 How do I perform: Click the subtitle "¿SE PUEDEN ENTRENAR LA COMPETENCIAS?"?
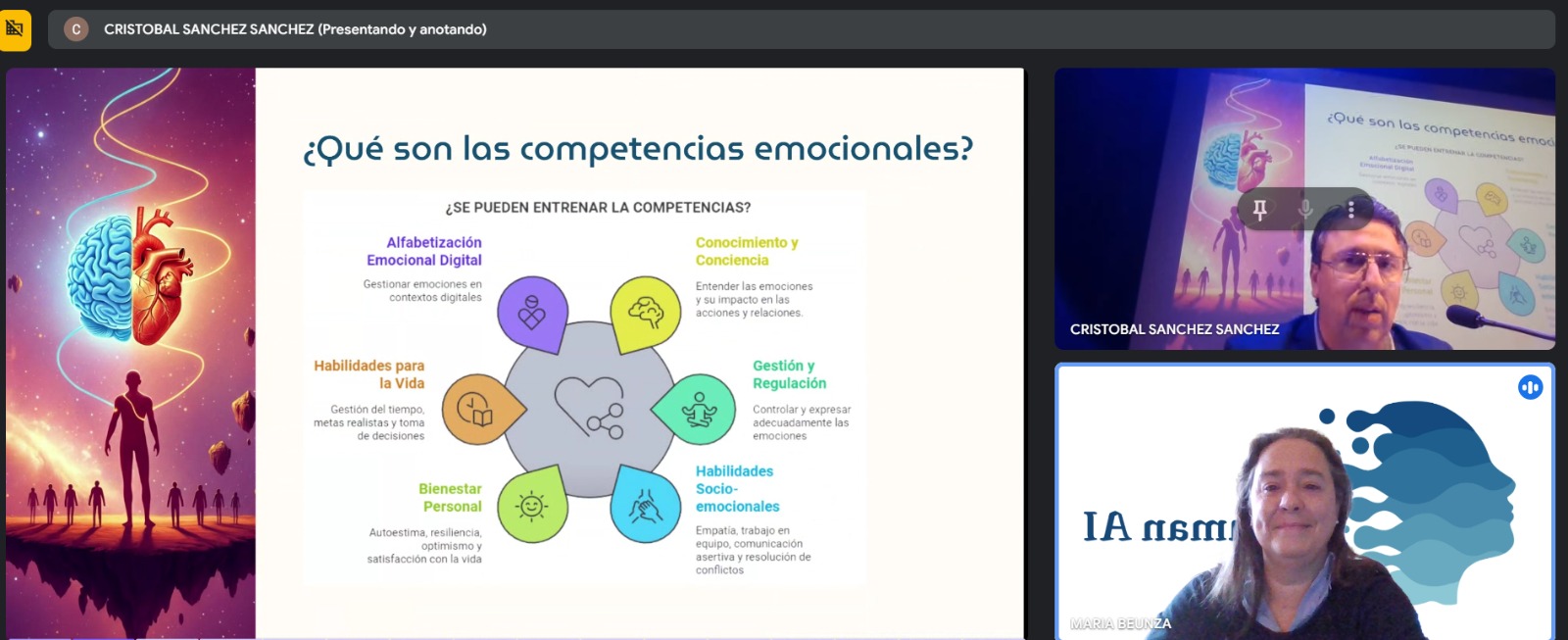click(598, 208)
